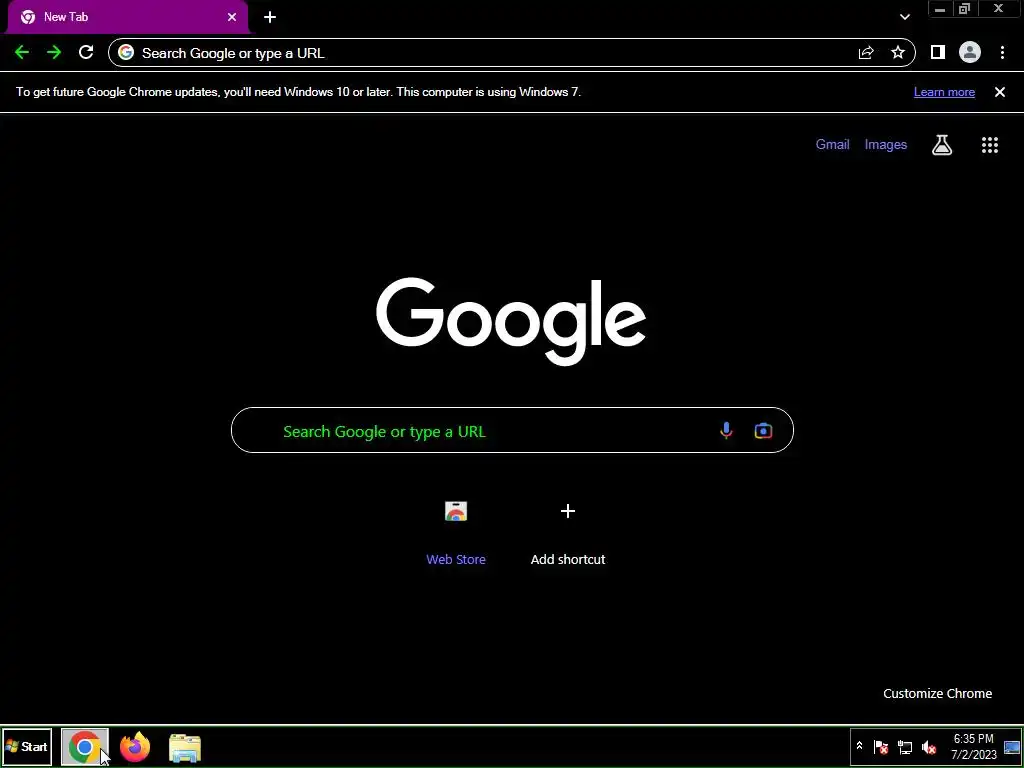This screenshot has height=768, width=1024.
Task: Go back using the green back arrow
Action: tap(22, 53)
